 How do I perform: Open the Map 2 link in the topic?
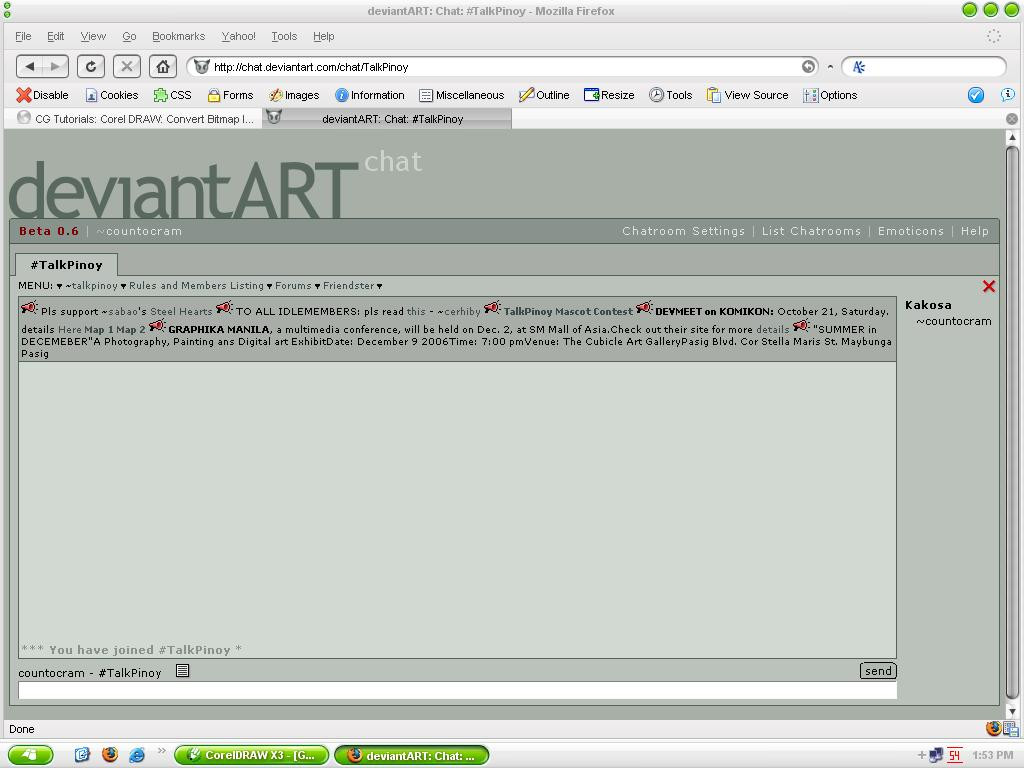(131, 330)
